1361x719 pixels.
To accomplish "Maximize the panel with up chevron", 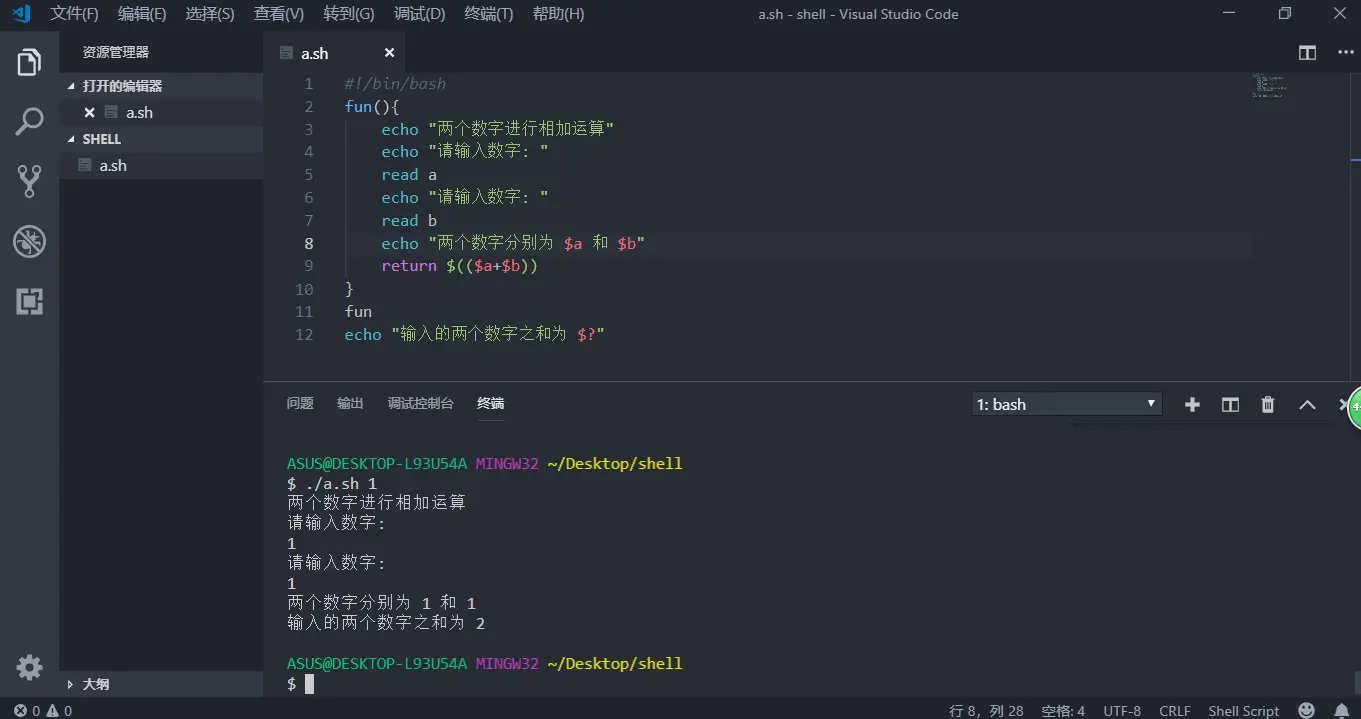I will 1307,404.
